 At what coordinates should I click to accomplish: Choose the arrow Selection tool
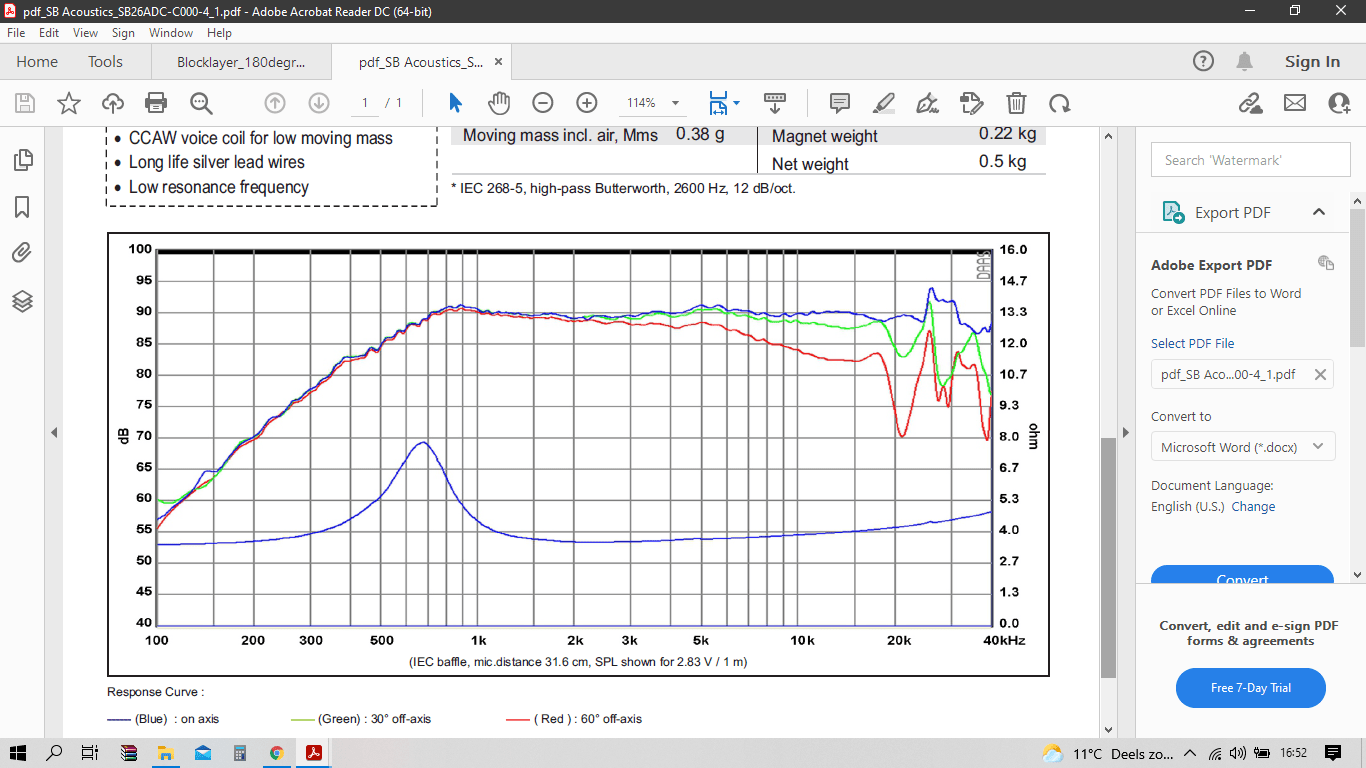(x=456, y=103)
